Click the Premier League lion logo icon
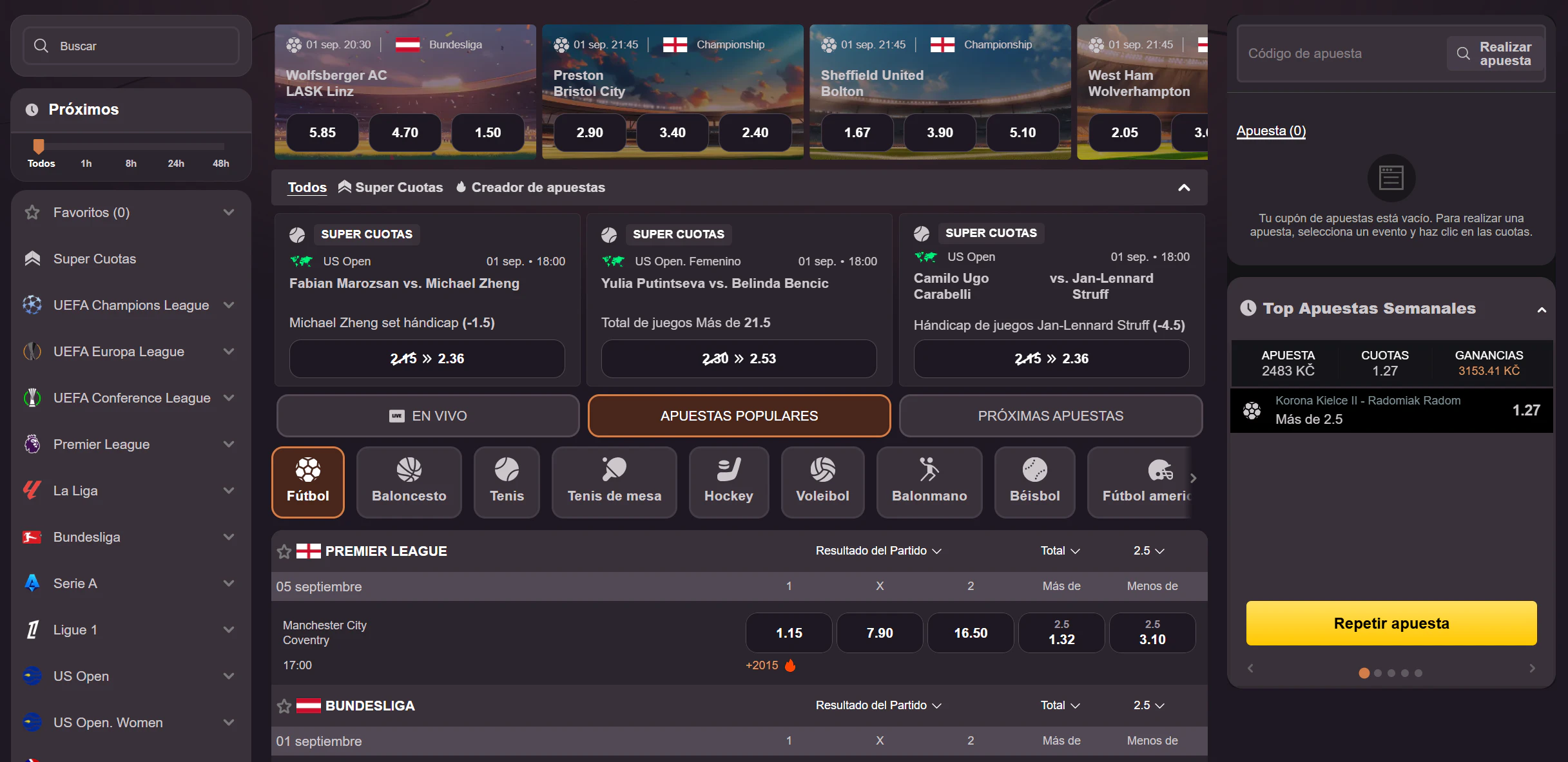Screen dimensions: 1568x762 tap(32, 444)
